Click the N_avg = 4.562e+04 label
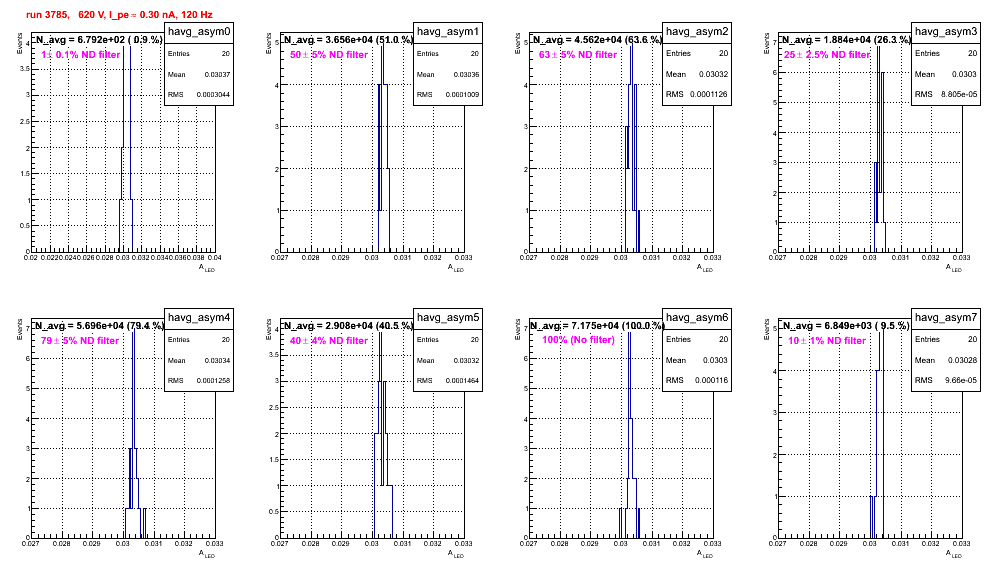This screenshot has width=996, height=572. pos(597,40)
